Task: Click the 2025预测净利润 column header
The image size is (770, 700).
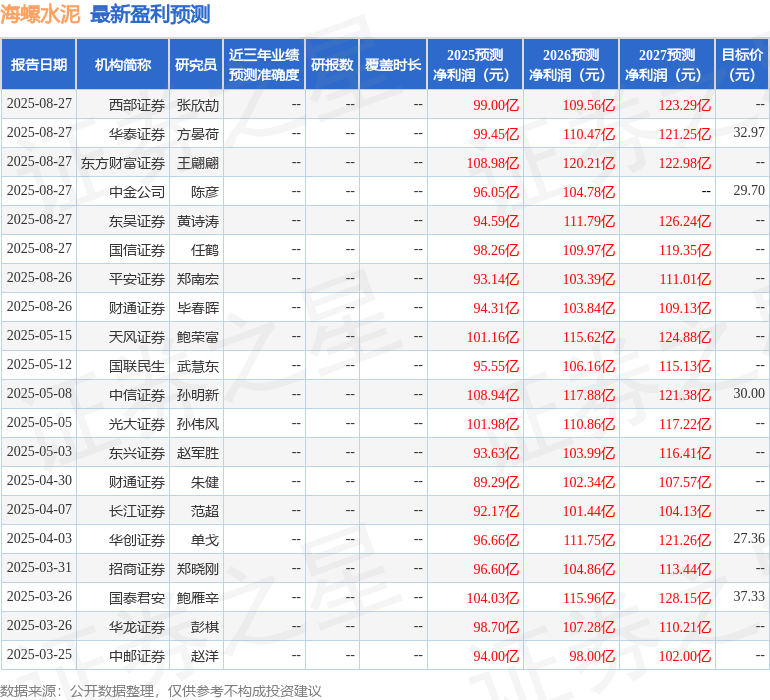Action: 475,65
